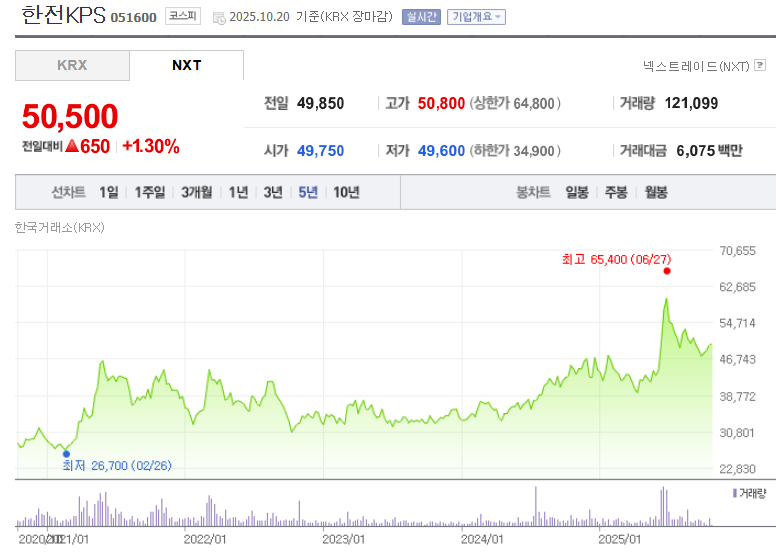Show the 1일 line chart
776x558 pixels.
(x=109, y=192)
